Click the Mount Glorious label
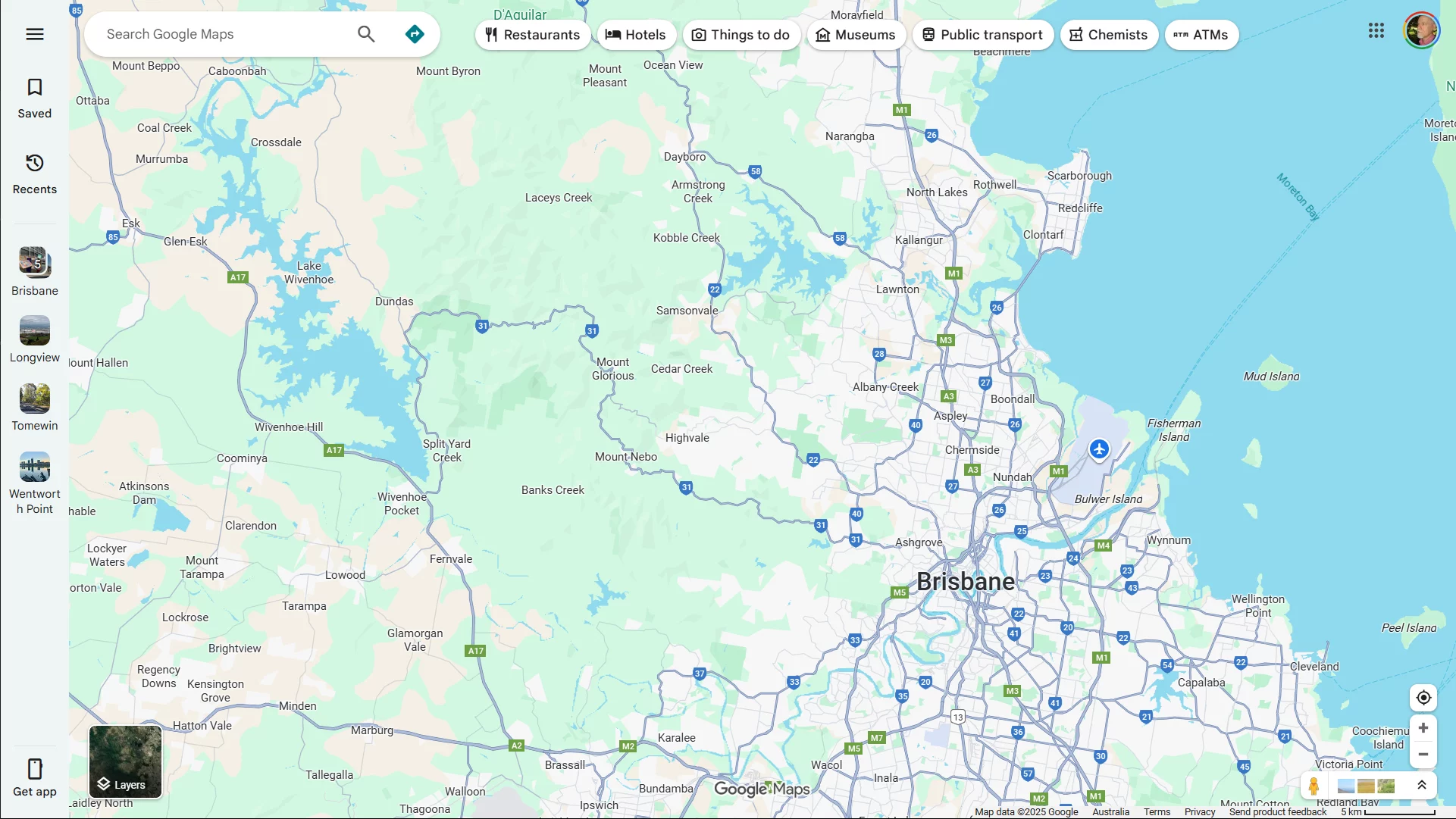This screenshot has width=1456, height=819. coord(613,369)
